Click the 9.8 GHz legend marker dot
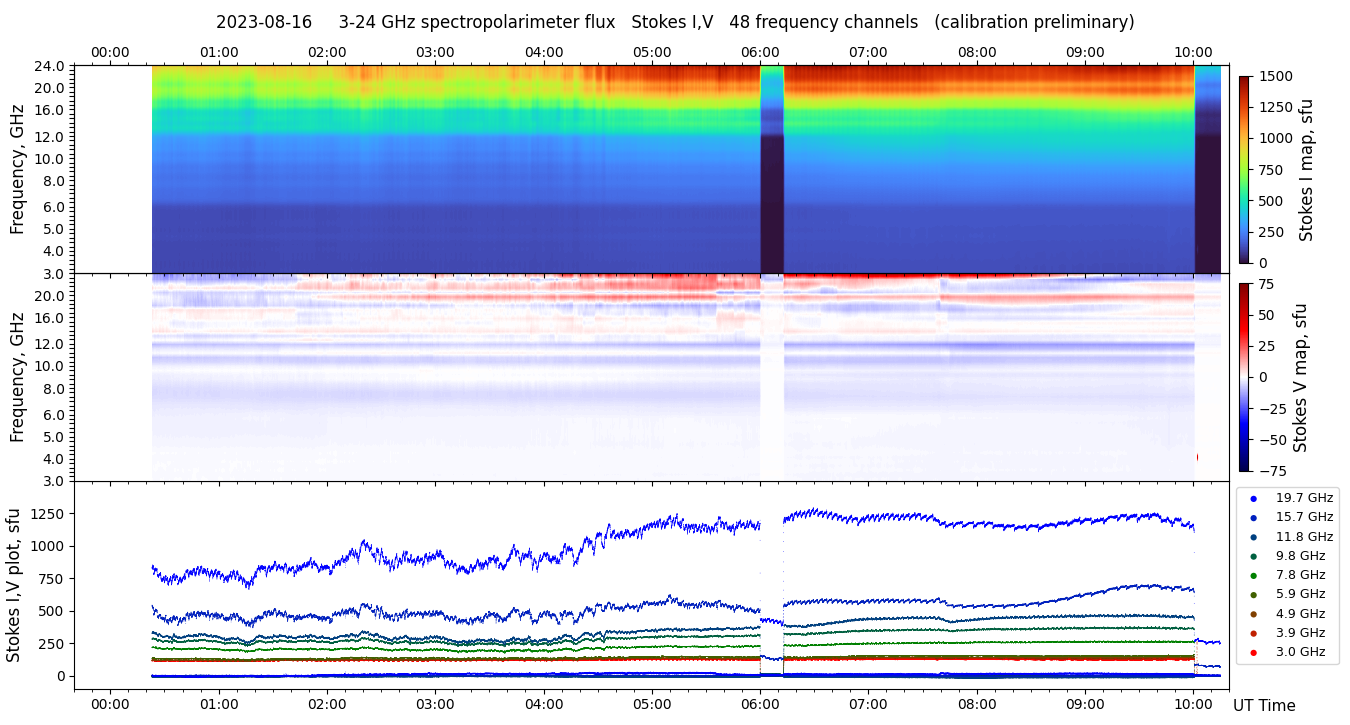The image size is (1350, 725). (1253, 556)
